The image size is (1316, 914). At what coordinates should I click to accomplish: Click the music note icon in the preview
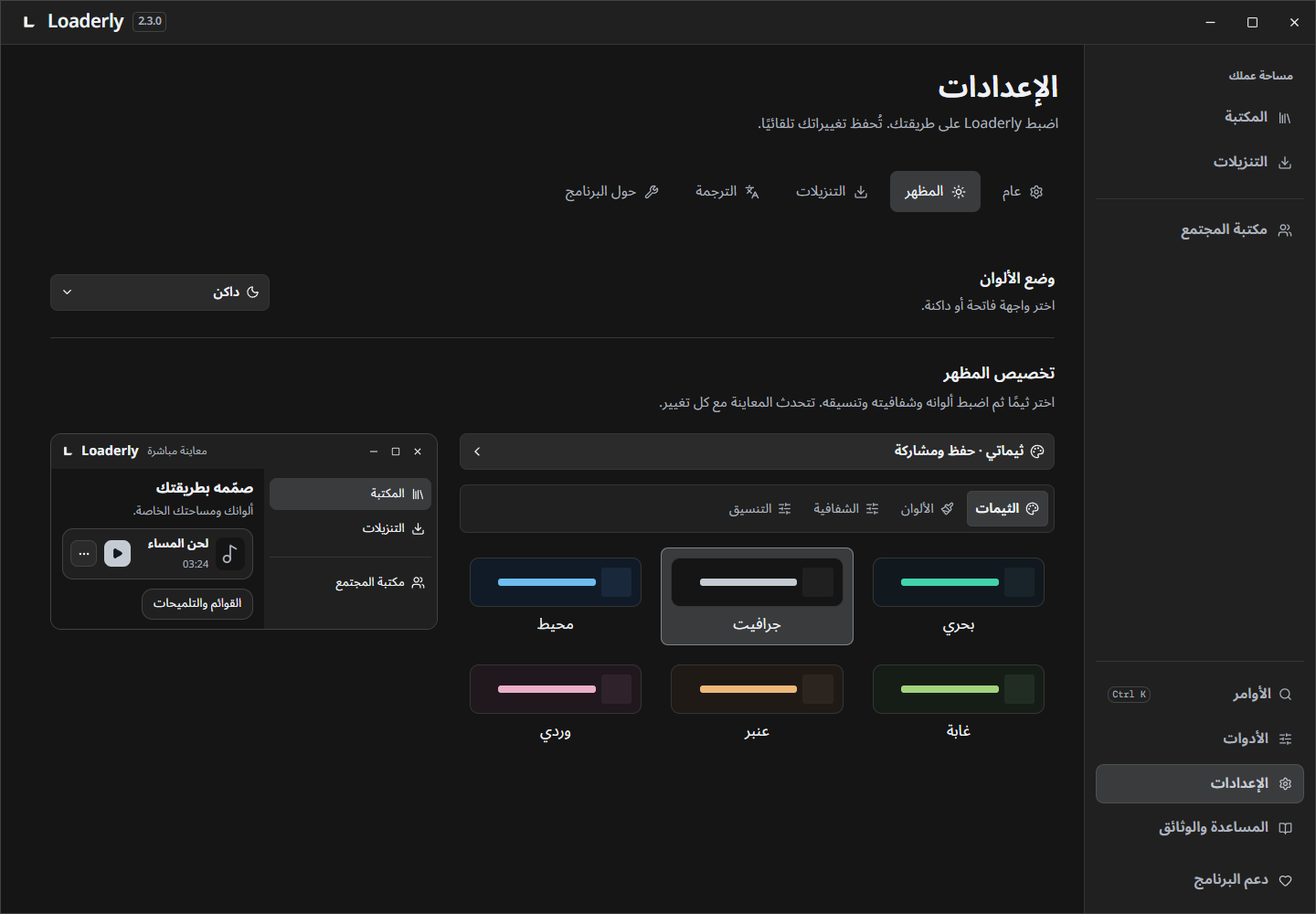(x=229, y=554)
